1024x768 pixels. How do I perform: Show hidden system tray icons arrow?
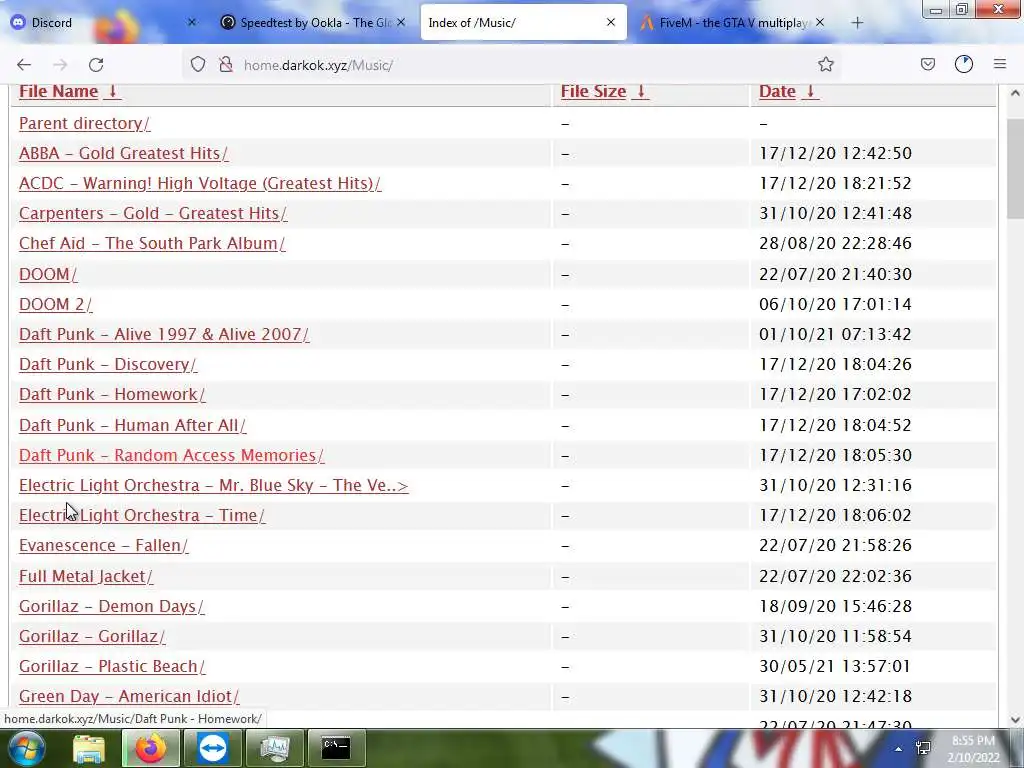[899, 749]
